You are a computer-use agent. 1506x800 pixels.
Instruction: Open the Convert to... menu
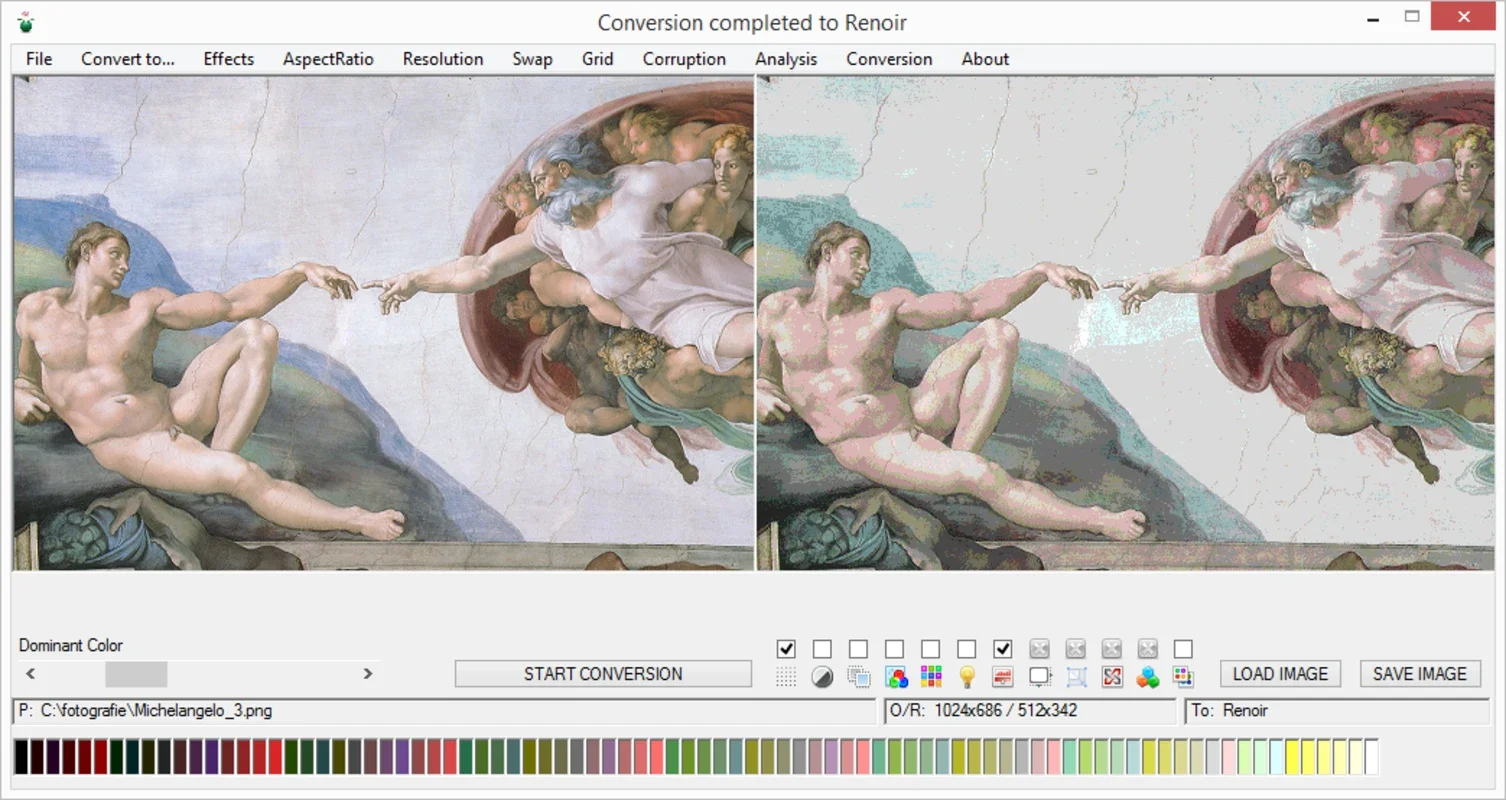click(128, 59)
